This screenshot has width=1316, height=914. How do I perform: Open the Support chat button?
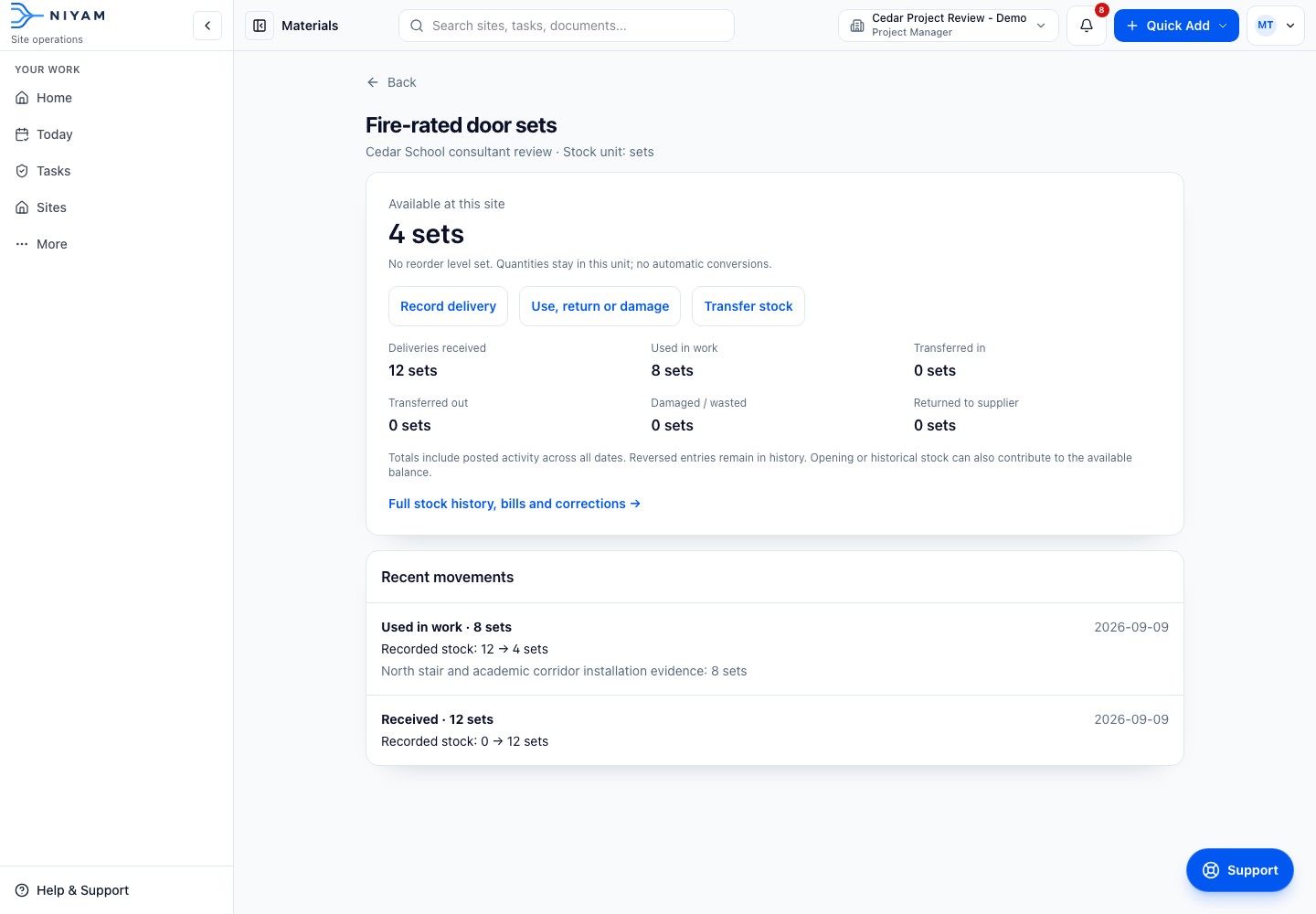[1239, 870]
